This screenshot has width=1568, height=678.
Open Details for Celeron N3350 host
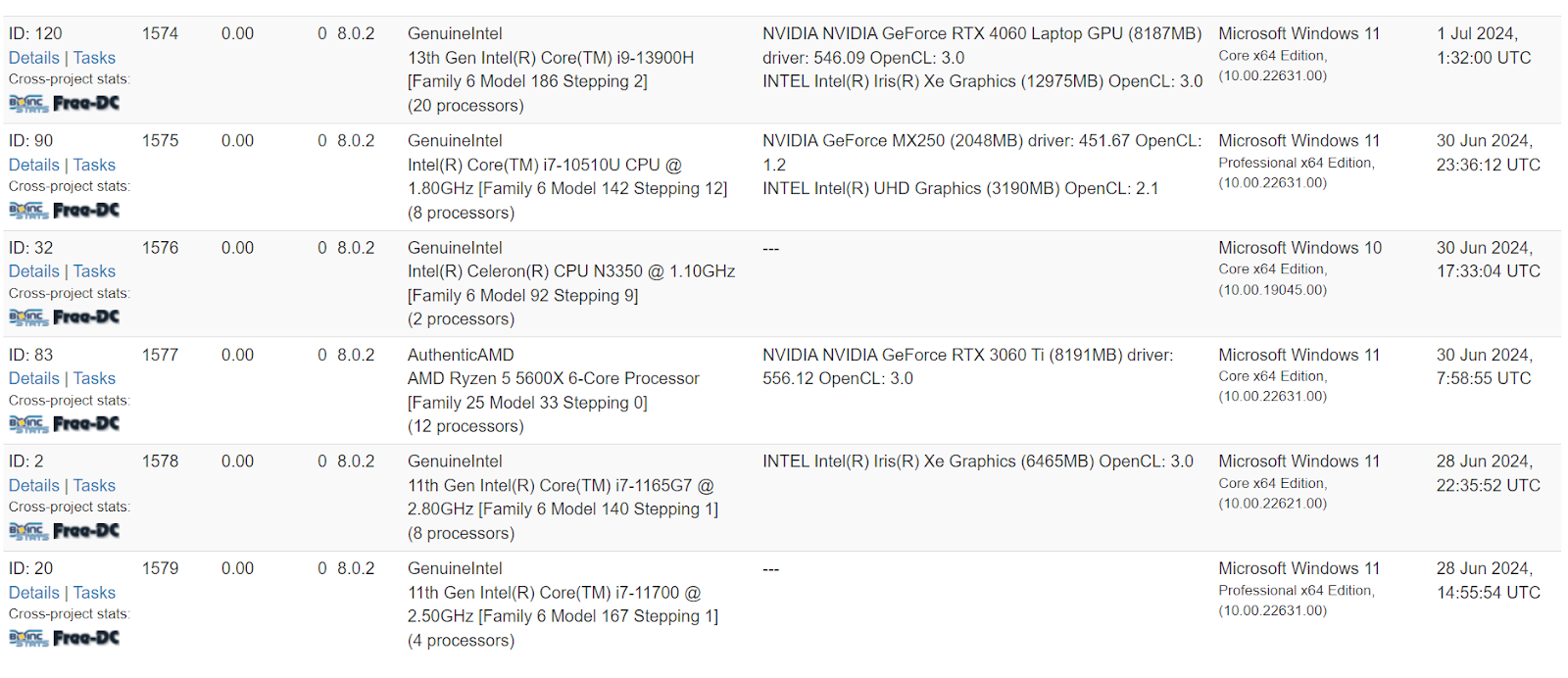click(34, 271)
